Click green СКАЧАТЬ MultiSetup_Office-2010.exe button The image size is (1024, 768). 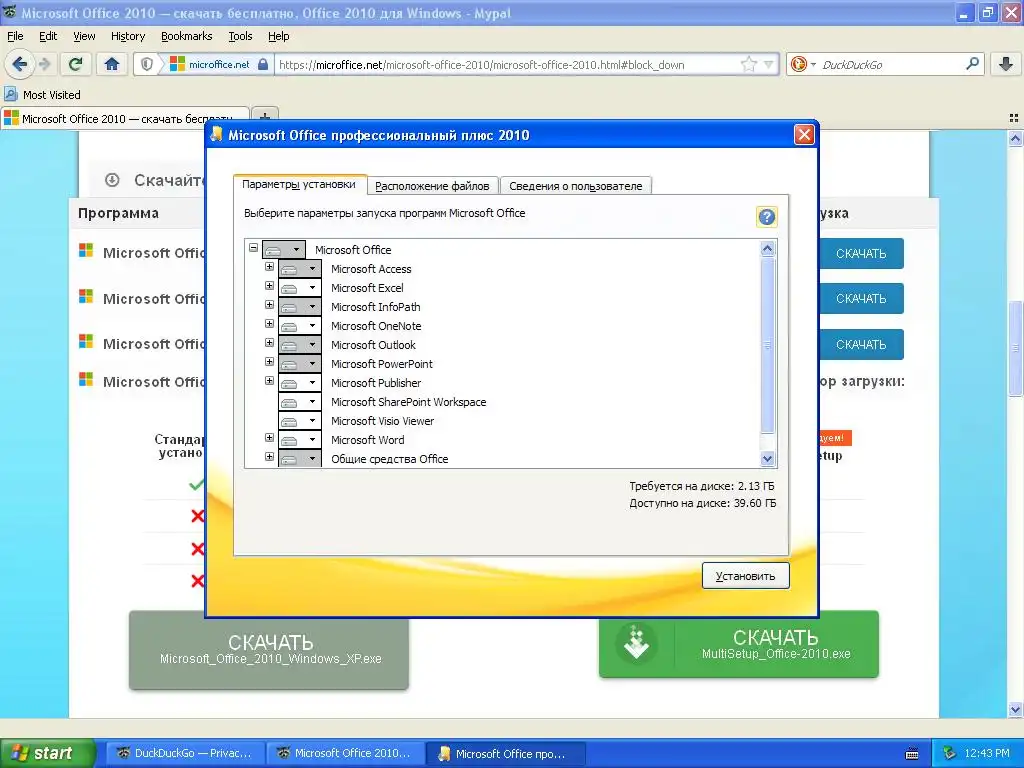pyautogui.click(x=739, y=644)
